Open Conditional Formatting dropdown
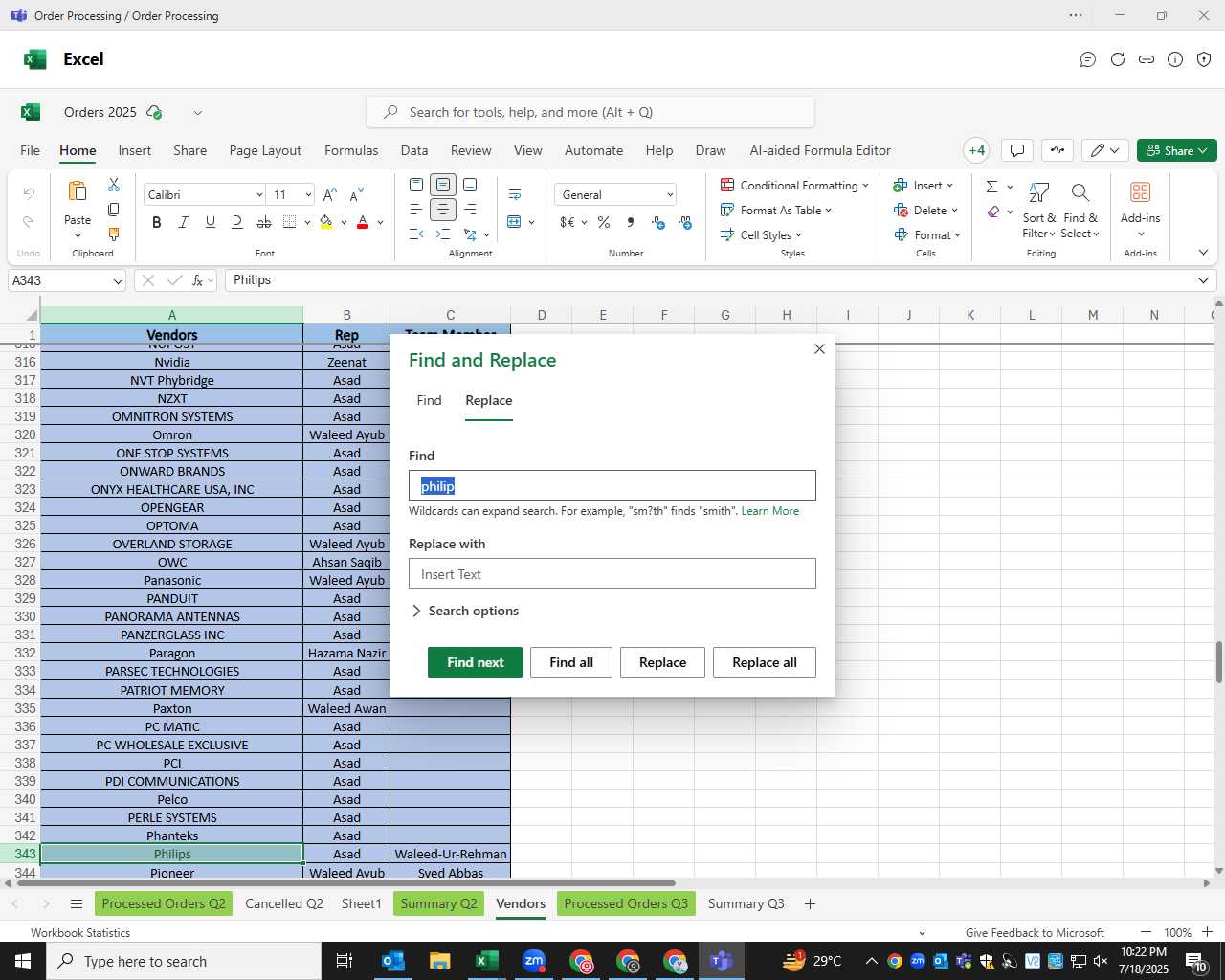Image resolution: width=1225 pixels, height=980 pixels. [x=794, y=185]
